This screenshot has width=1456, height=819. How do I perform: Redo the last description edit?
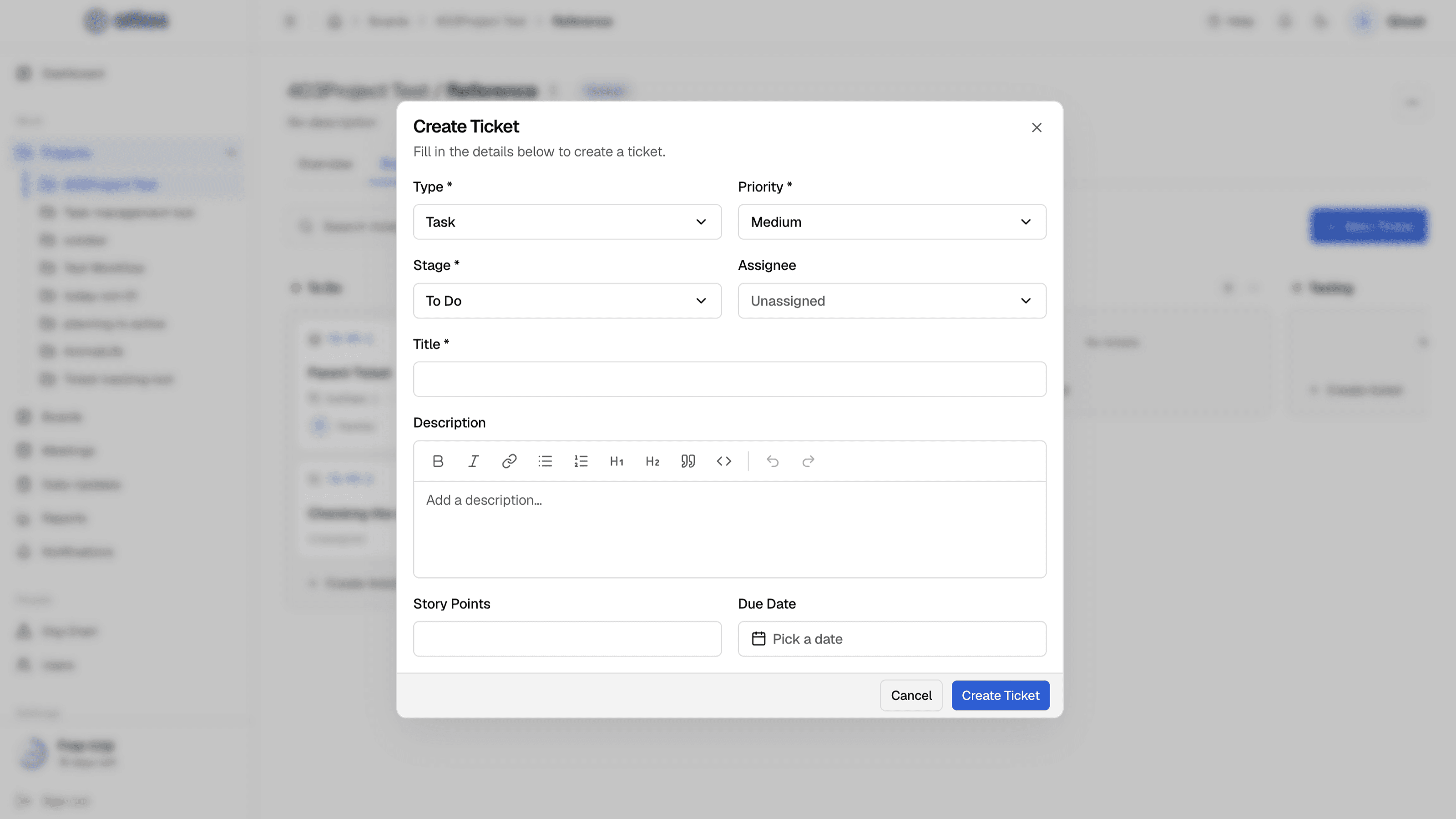tap(808, 461)
